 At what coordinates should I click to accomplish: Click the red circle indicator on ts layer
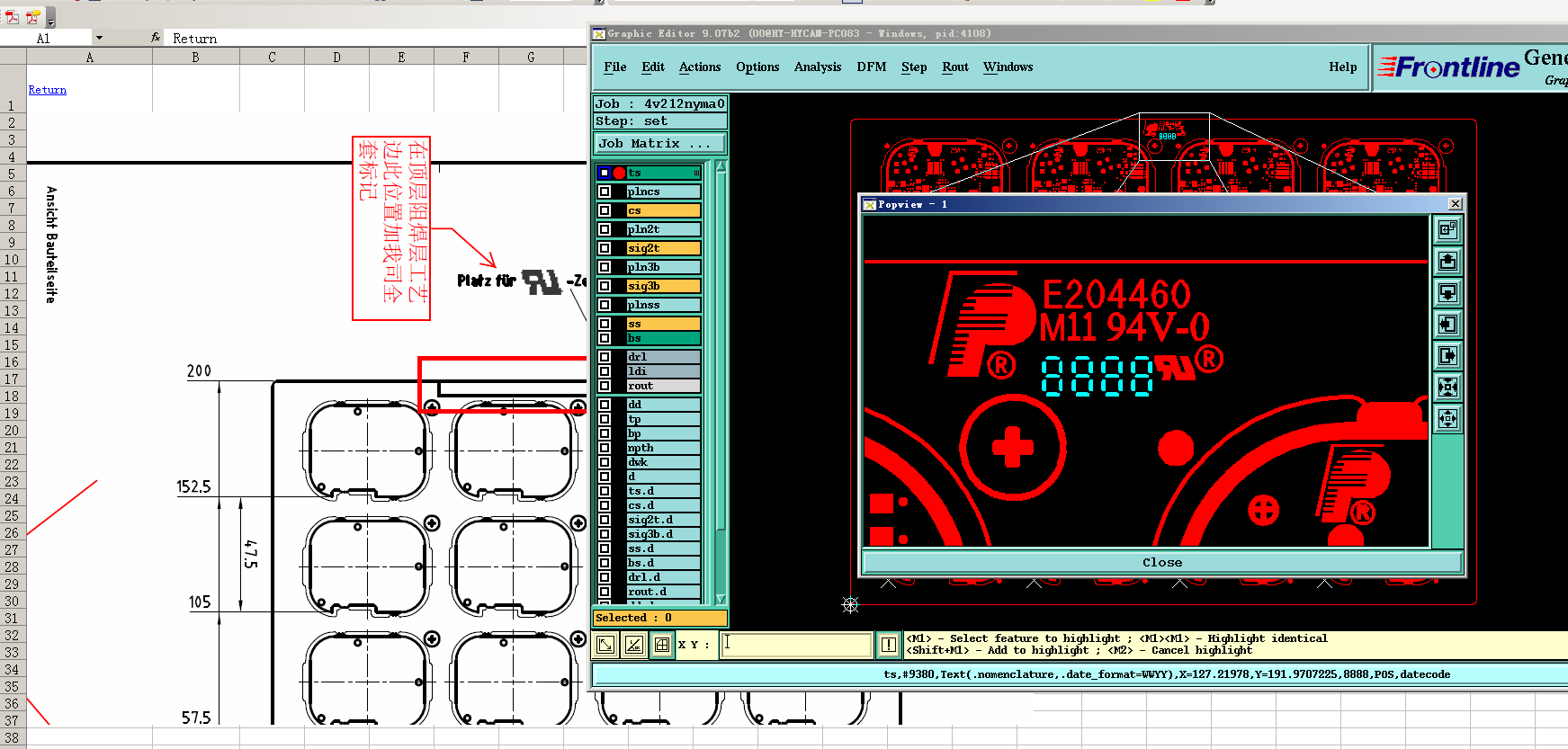click(620, 173)
